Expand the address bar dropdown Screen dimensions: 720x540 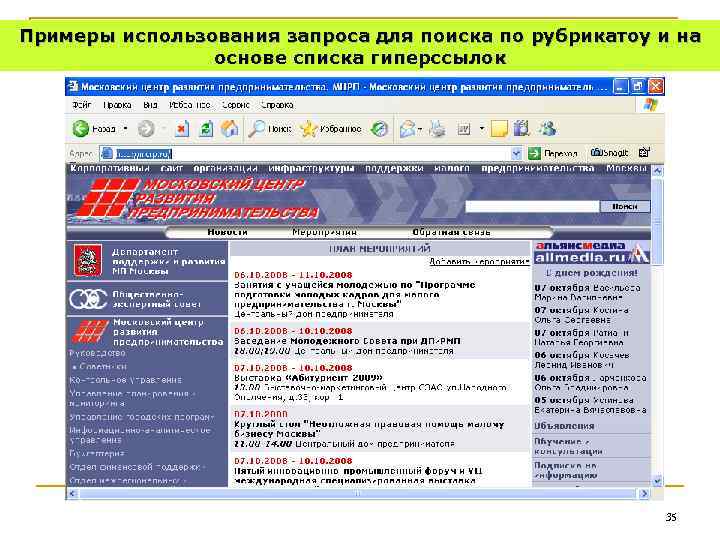tap(517, 153)
